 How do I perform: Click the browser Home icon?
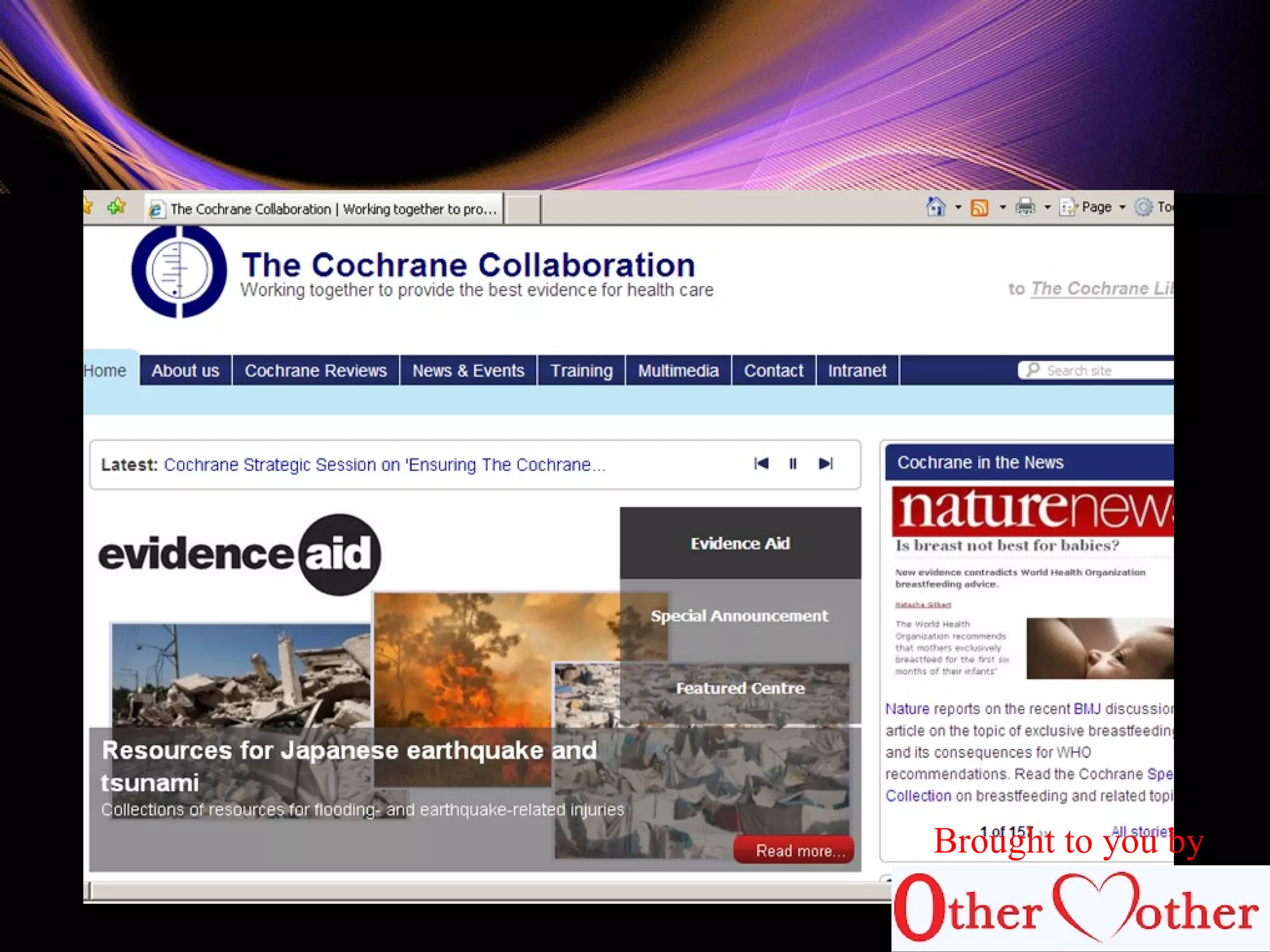[935, 207]
